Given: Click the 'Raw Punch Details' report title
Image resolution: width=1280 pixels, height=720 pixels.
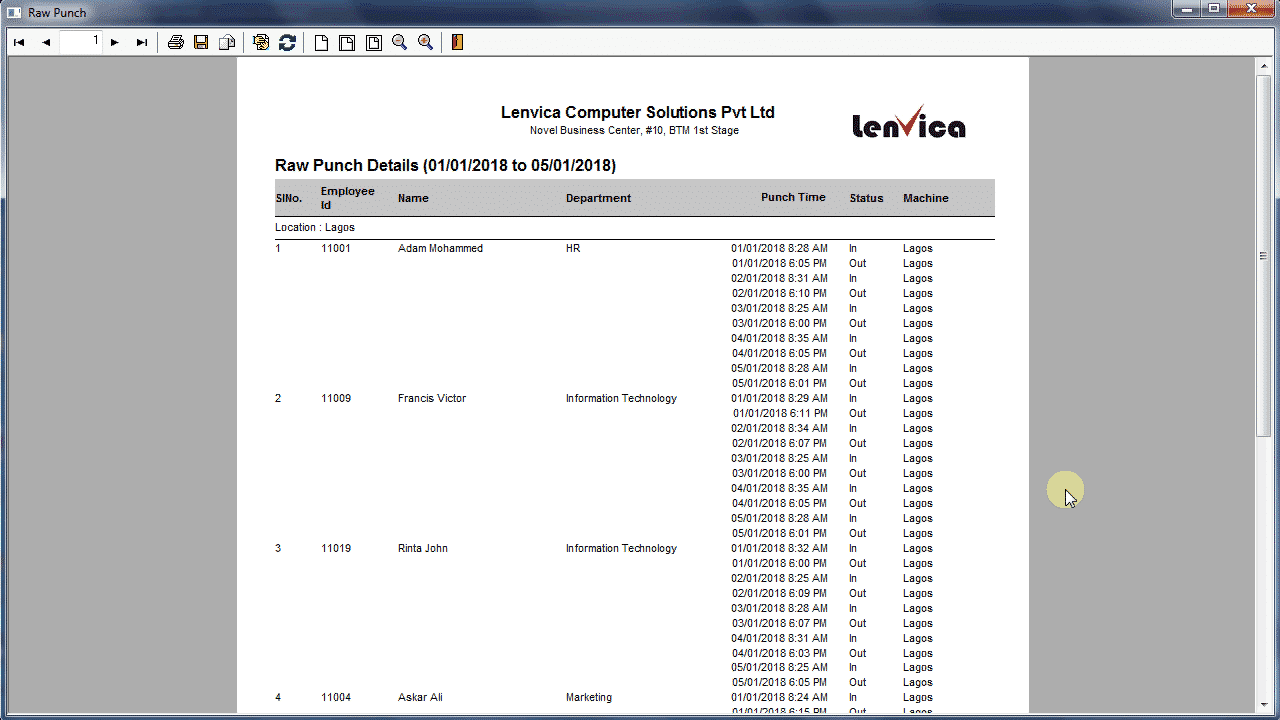Looking at the screenshot, I should 445,165.
